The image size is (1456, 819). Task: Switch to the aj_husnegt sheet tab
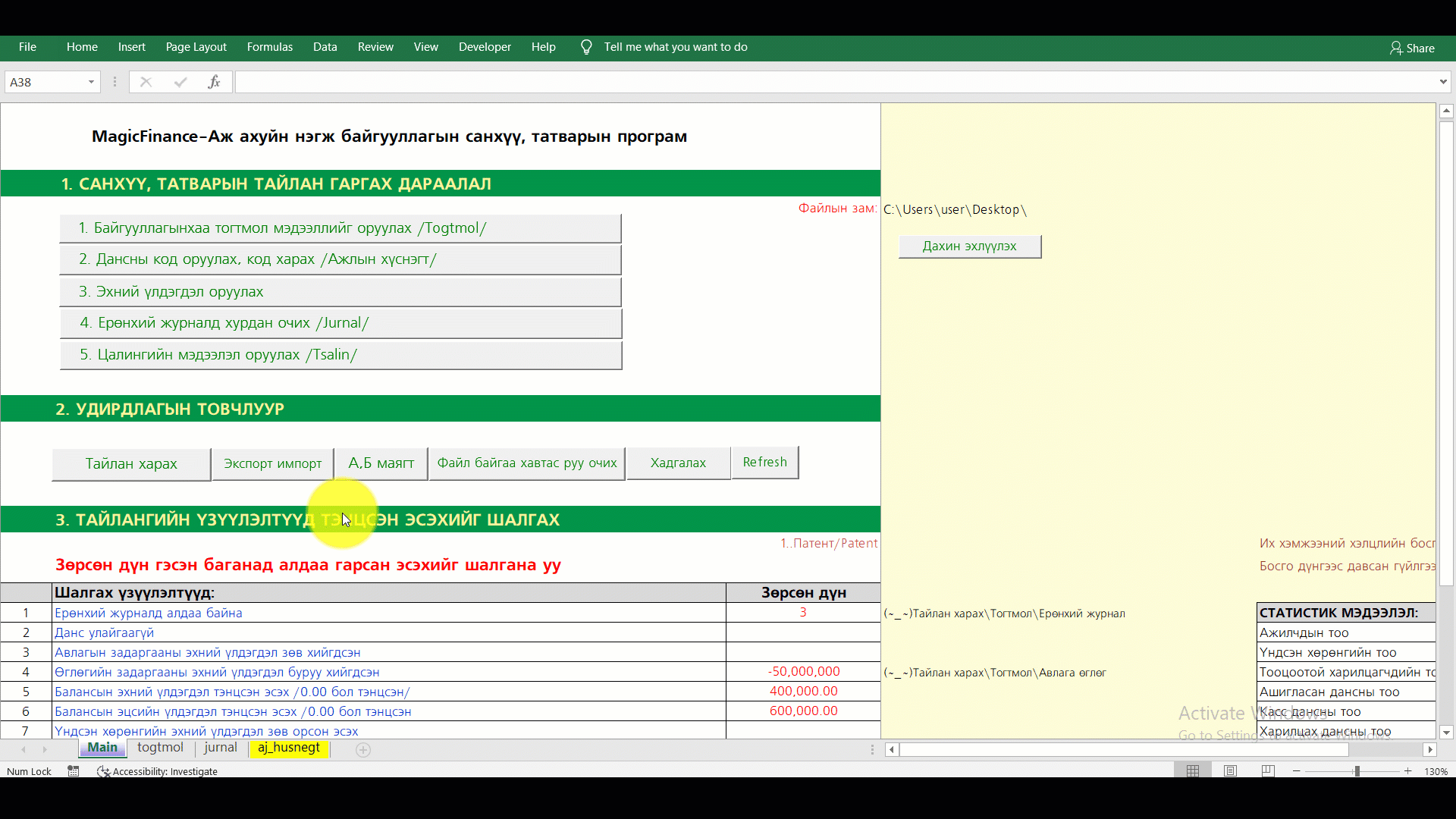pos(289,748)
